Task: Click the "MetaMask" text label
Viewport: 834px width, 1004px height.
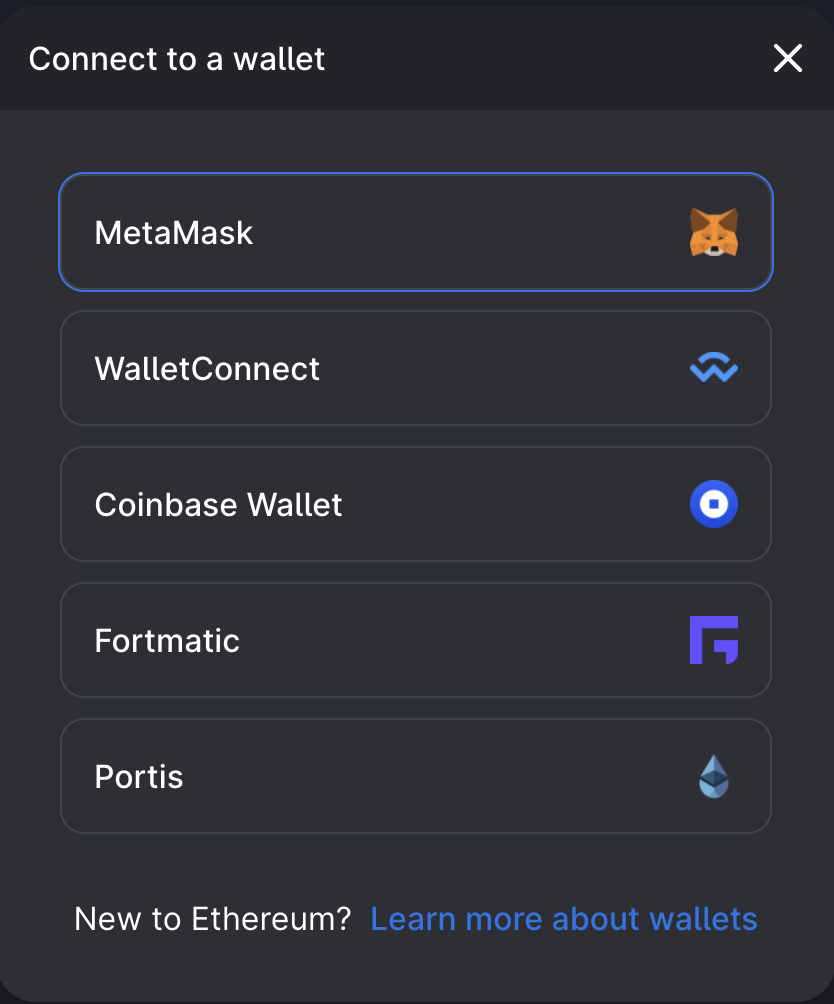Action: point(174,233)
